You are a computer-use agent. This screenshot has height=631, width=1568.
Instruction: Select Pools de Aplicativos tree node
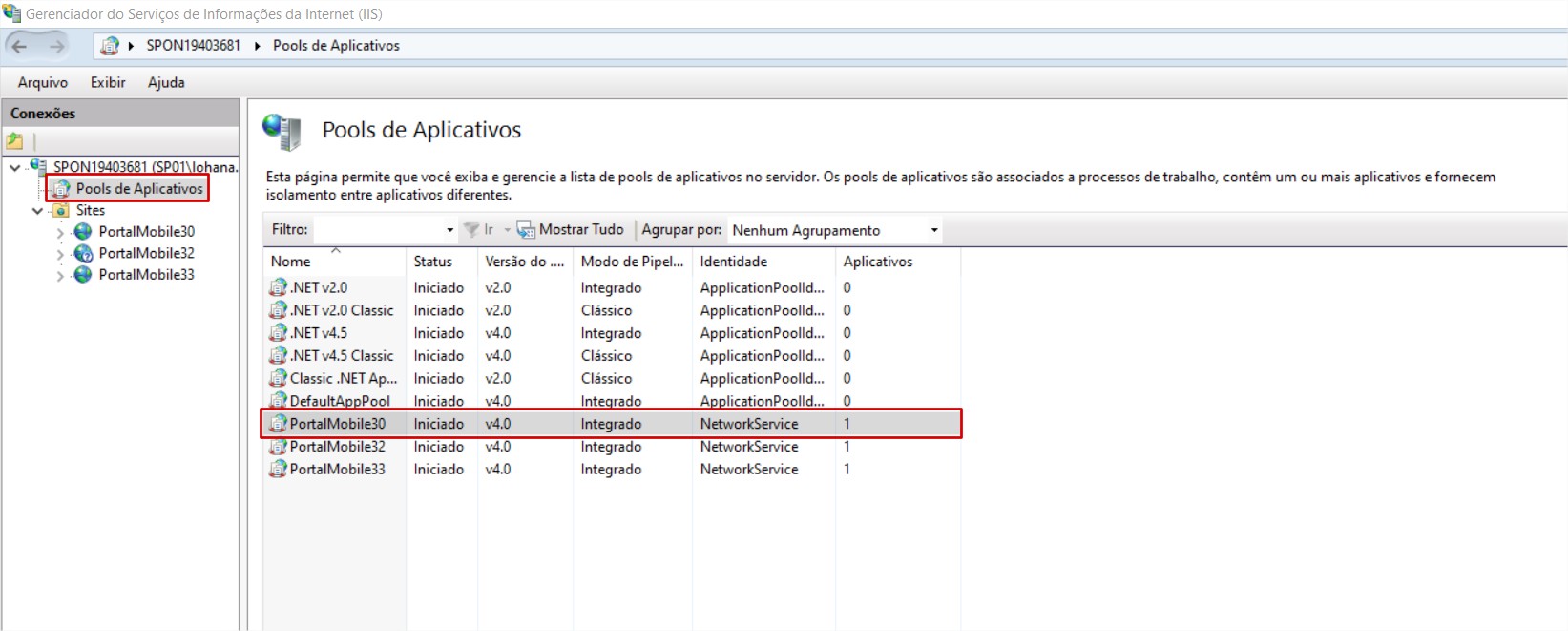pyautogui.click(x=139, y=189)
